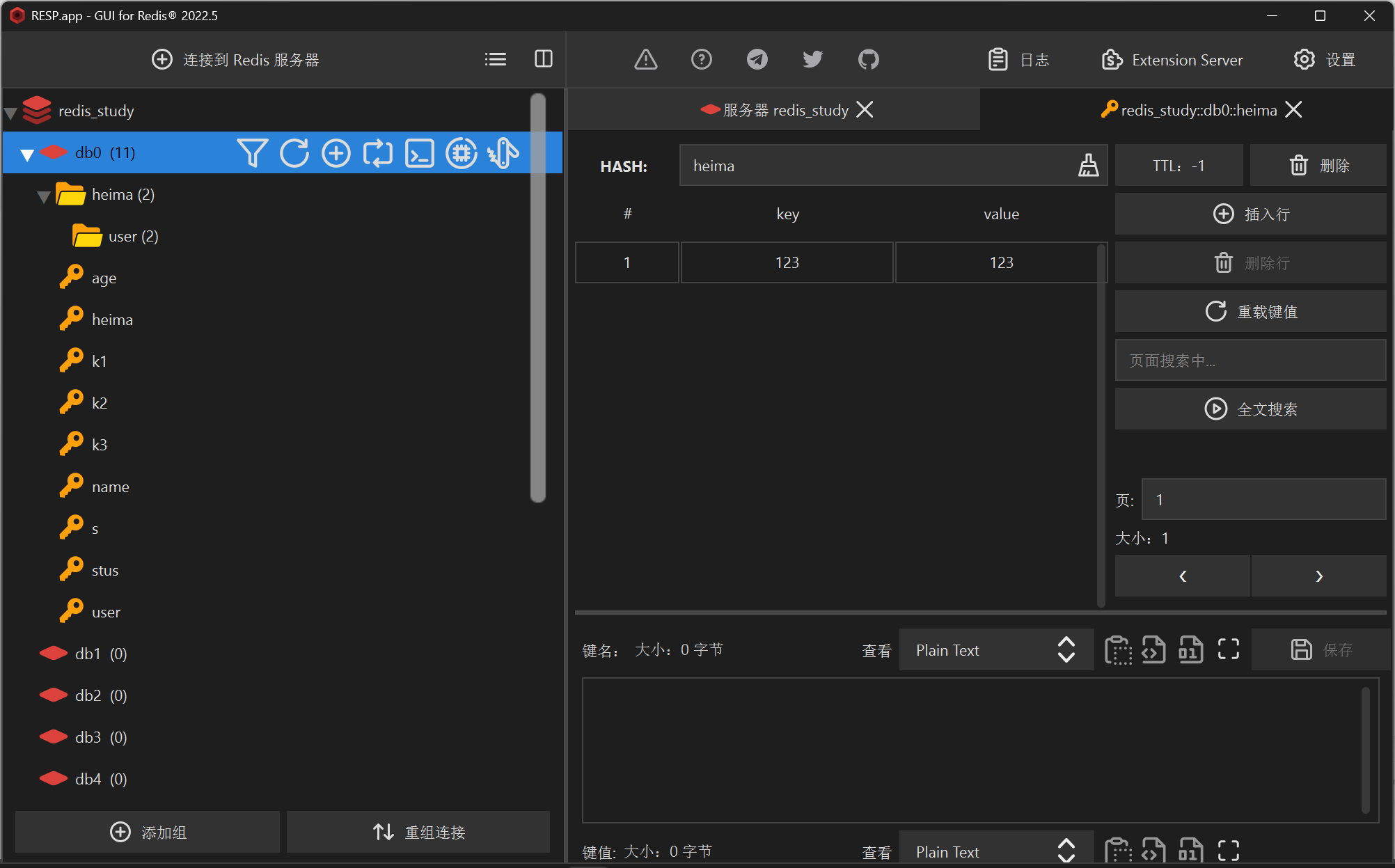
Task: Click the rename key broom icon
Action: click(1088, 166)
